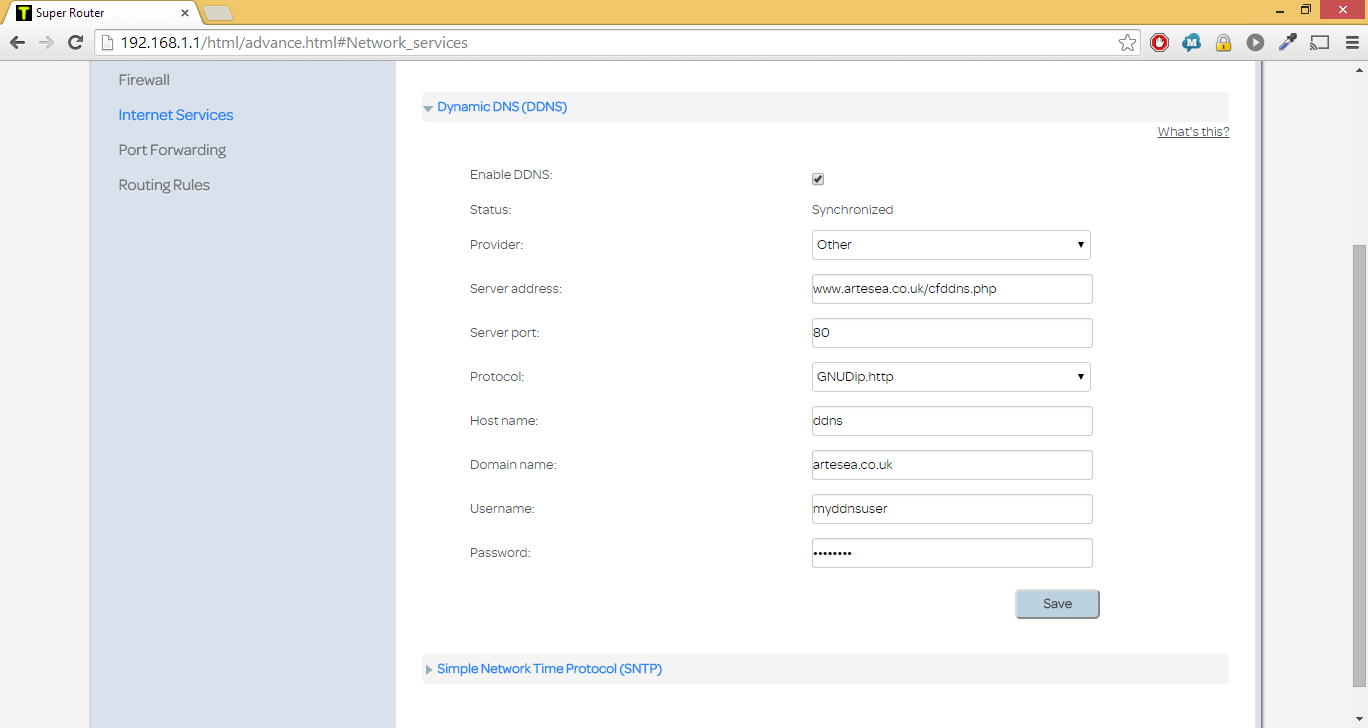Save the DDNS settings
Viewport: 1368px width, 728px height.
point(1057,604)
